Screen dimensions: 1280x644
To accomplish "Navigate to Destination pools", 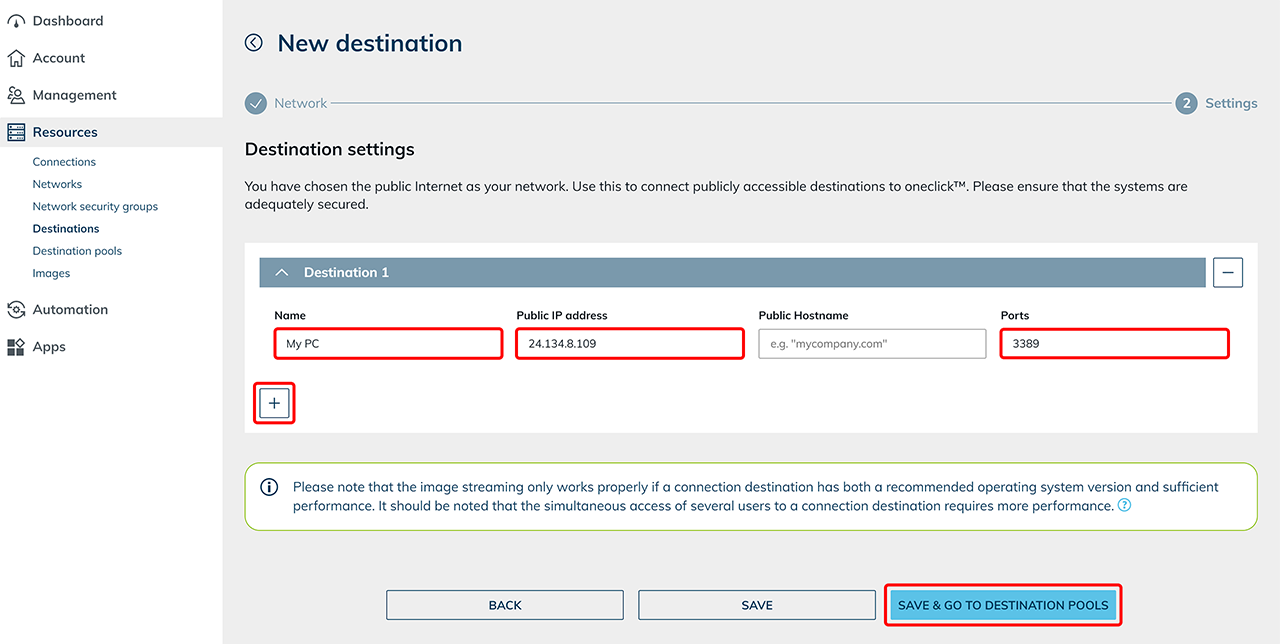I will coord(77,251).
